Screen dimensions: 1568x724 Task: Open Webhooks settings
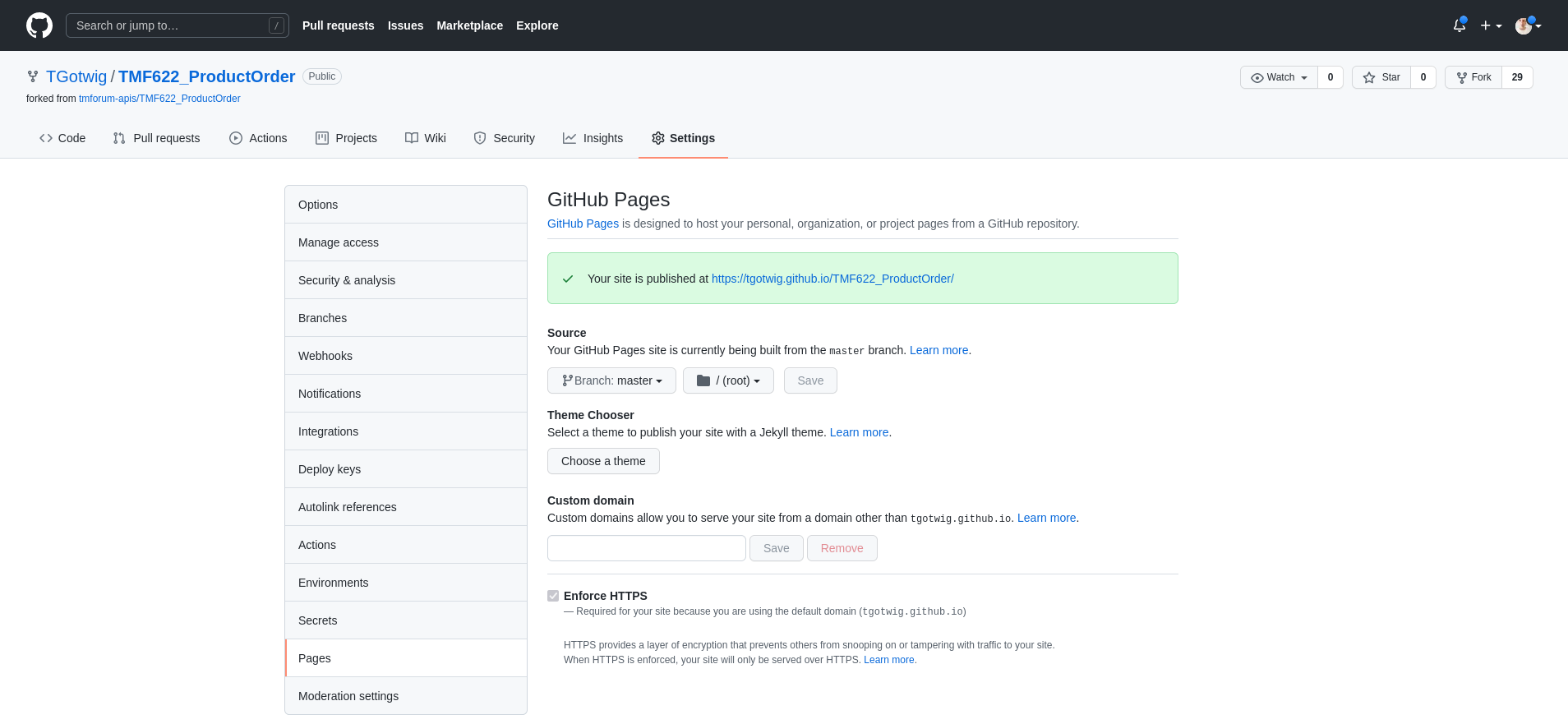406,356
